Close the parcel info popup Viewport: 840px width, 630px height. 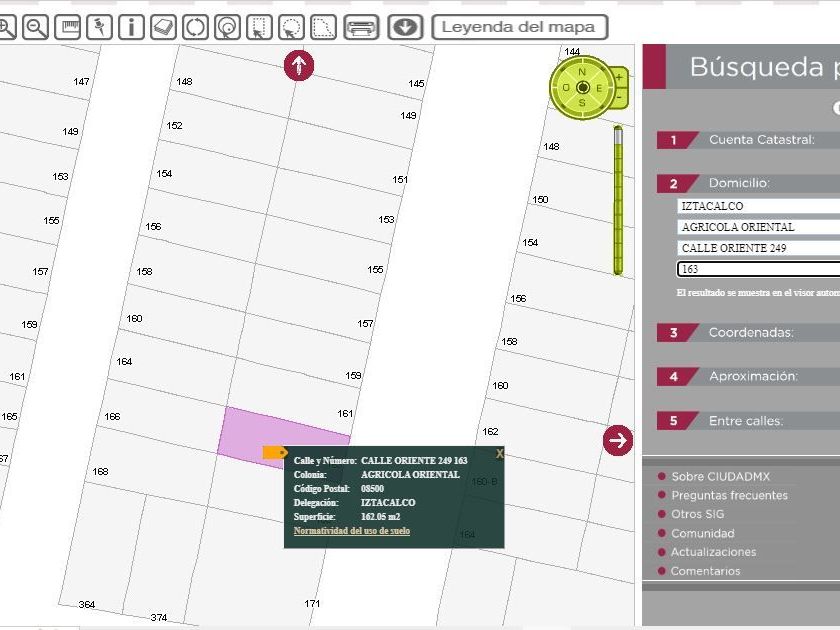(500, 454)
